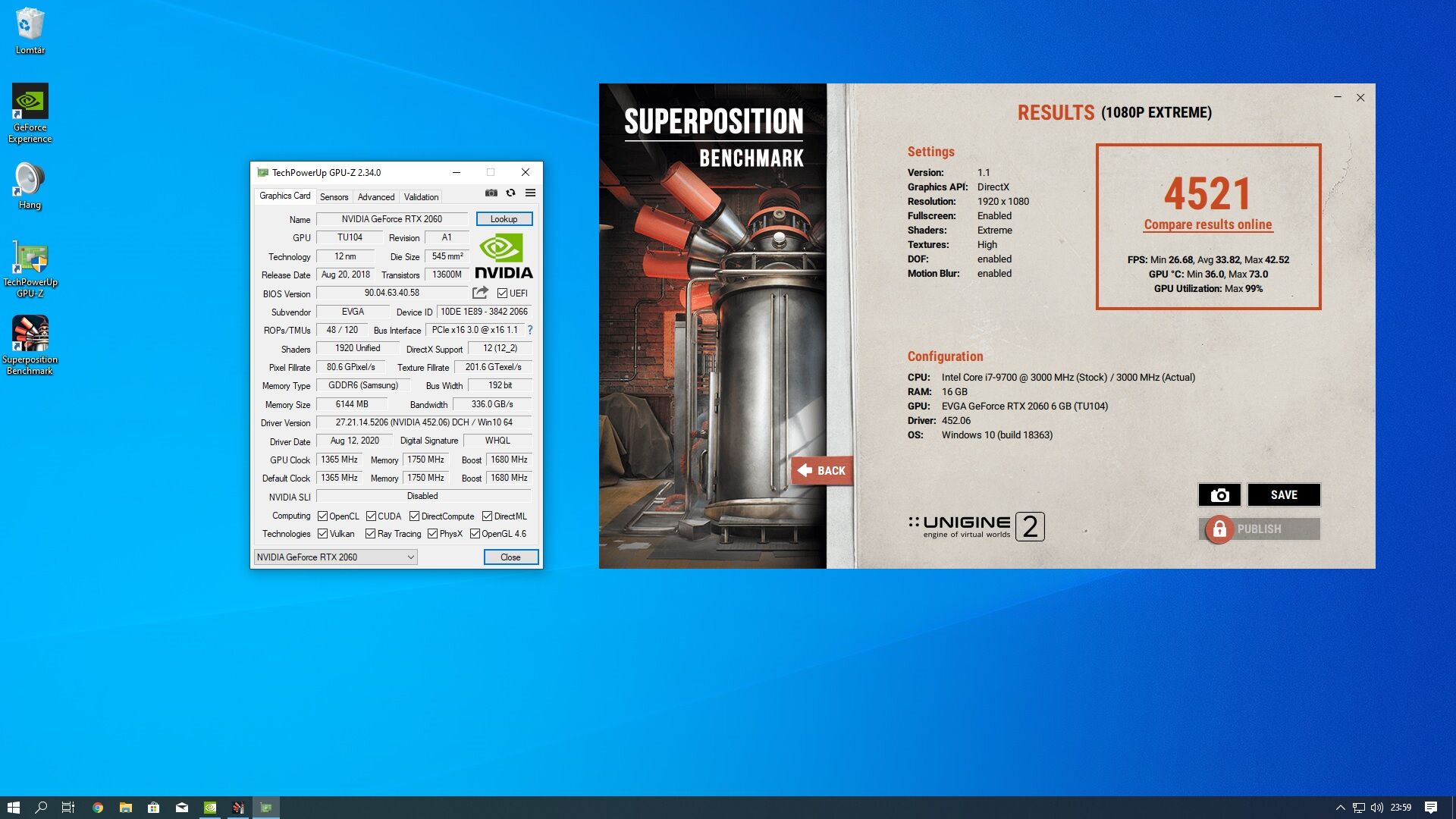Toggle the PhysX checkbox

pyautogui.click(x=432, y=534)
